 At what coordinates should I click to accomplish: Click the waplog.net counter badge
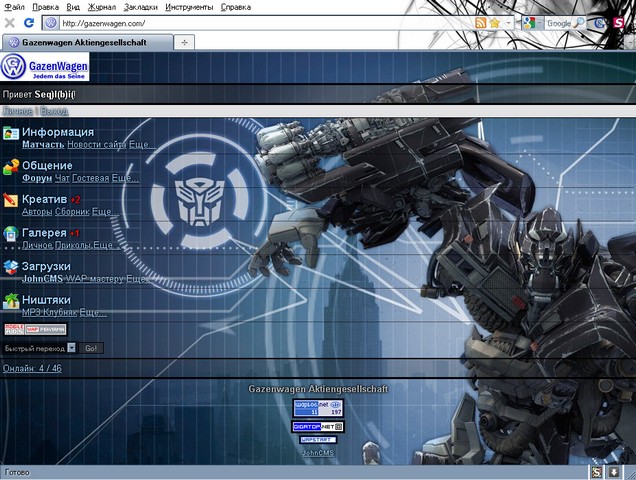click(x=318, y=408)
